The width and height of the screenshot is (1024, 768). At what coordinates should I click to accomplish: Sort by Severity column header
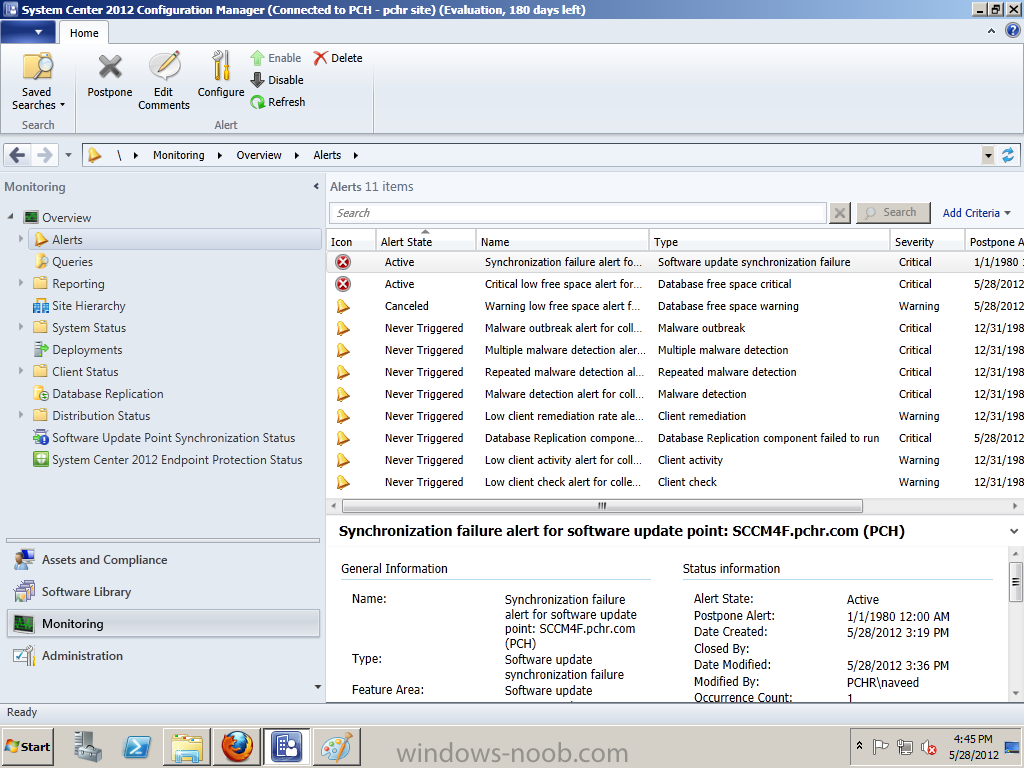click(927, 242)
